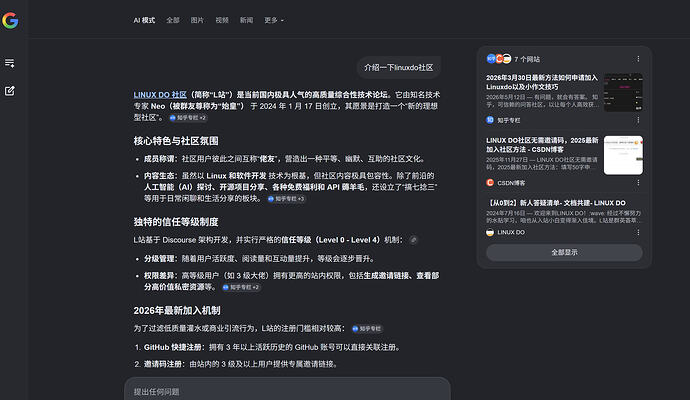Start a new chat with the compose icon

click(x=10, y=91)
